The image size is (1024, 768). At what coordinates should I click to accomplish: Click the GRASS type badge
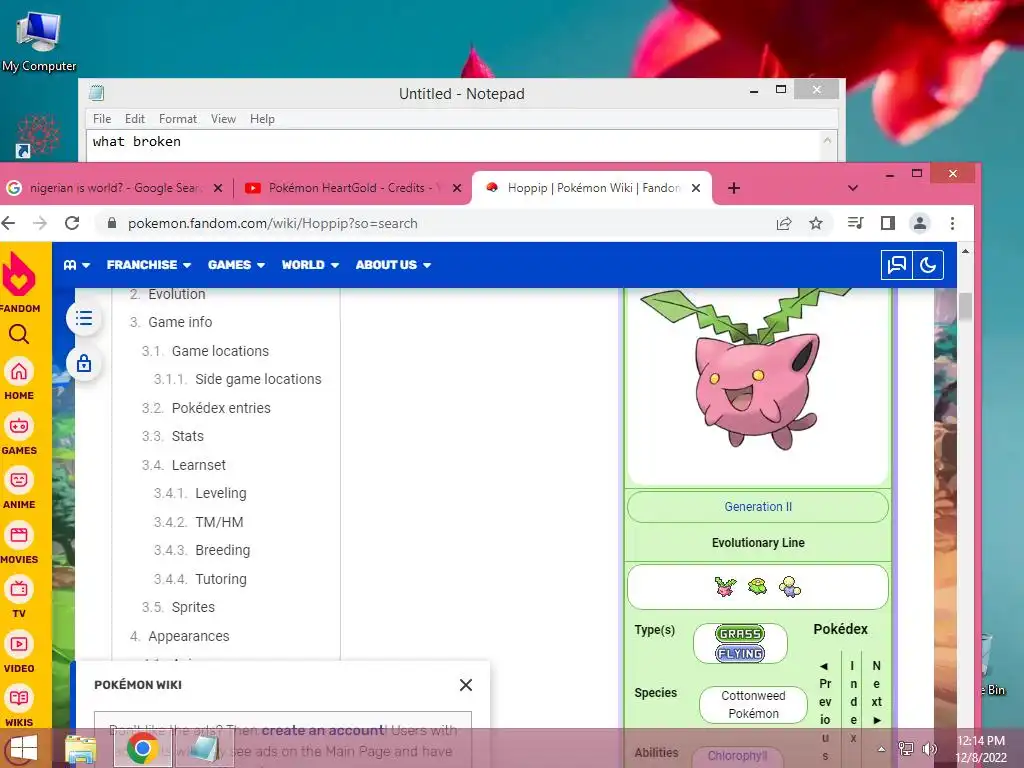click(x=740, y=633)
